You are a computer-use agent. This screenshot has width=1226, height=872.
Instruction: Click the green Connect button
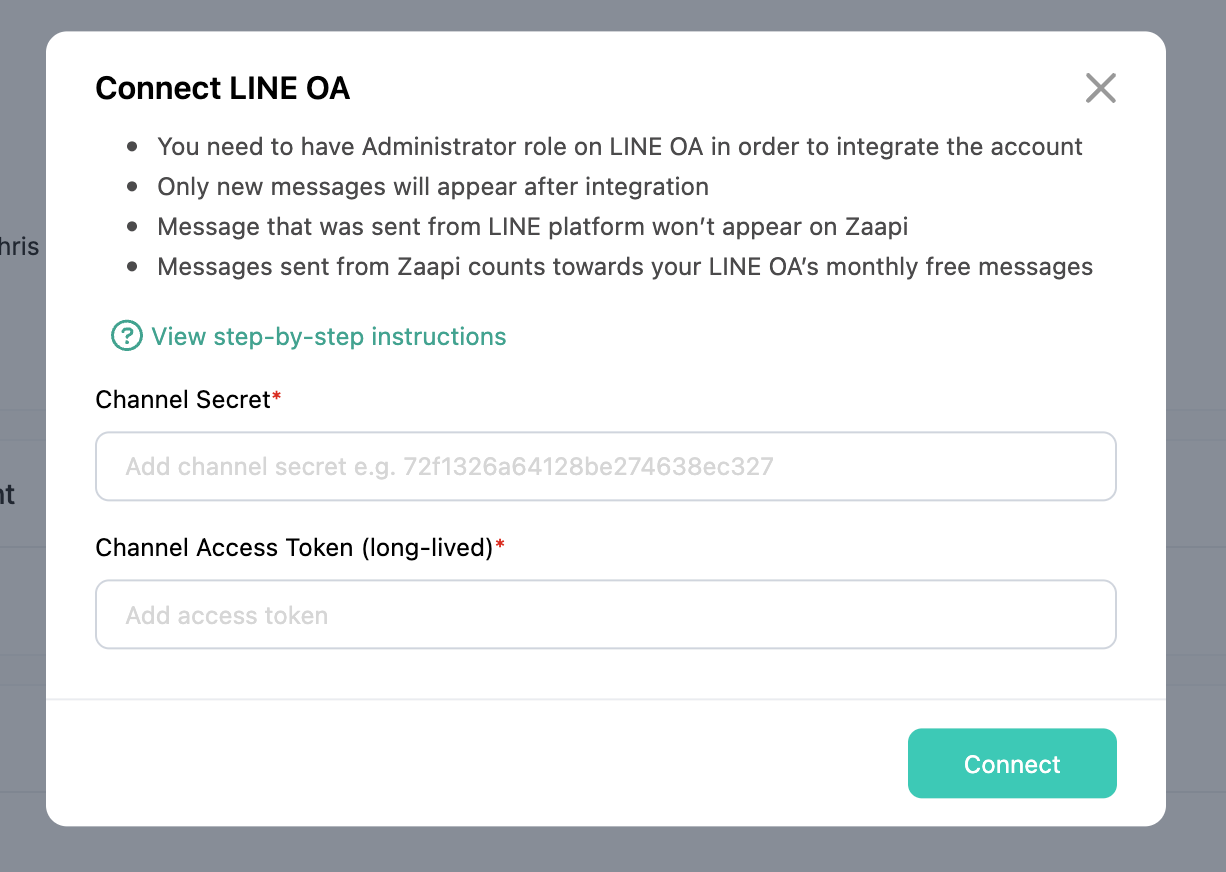click(x=1012, y=763)
